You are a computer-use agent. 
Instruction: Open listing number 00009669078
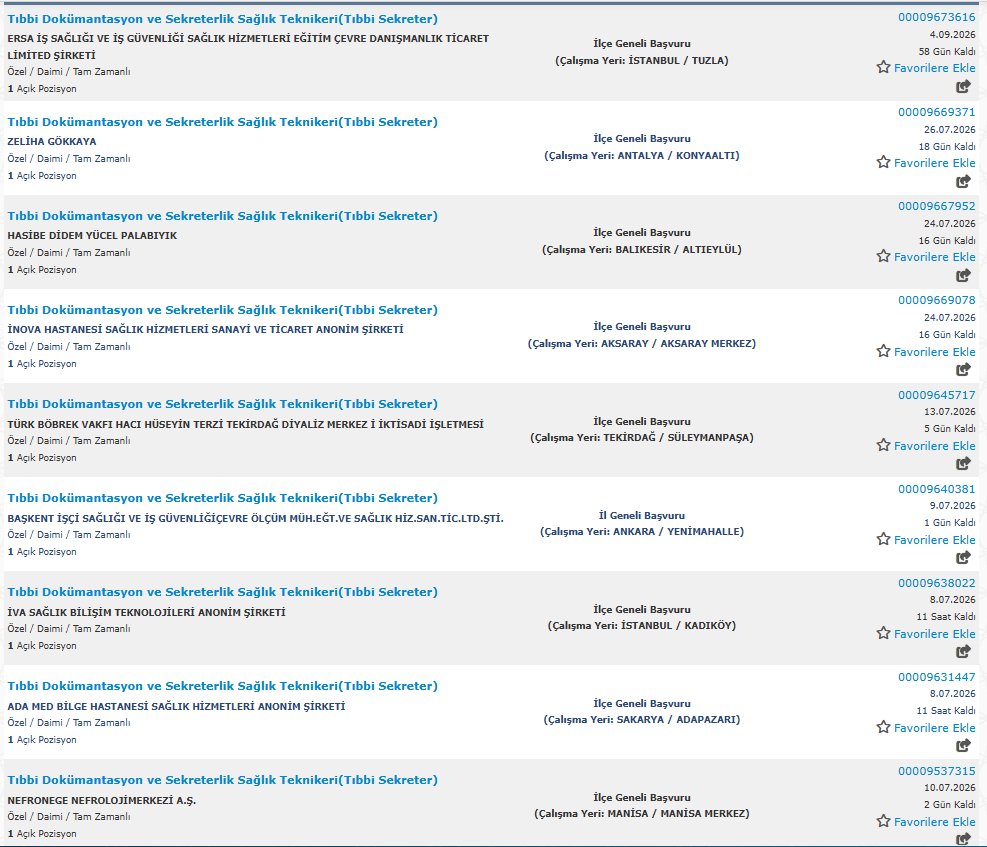(x=937, y=300)
